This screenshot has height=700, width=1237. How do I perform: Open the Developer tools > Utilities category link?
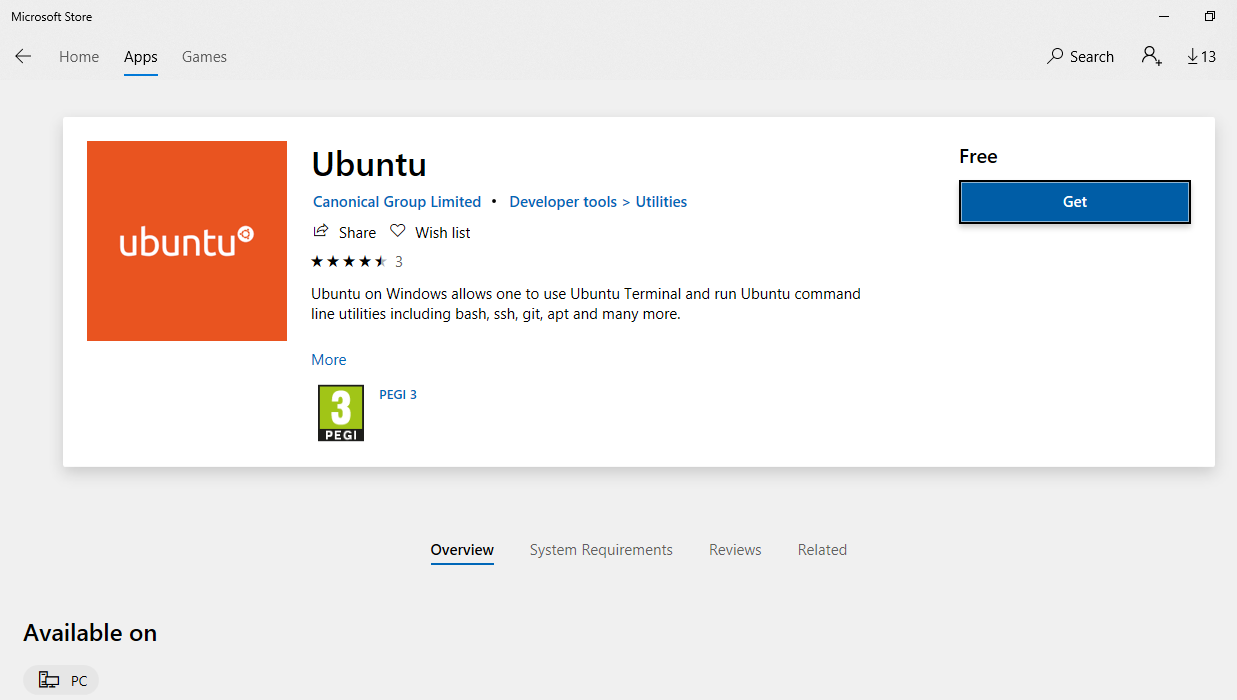(x=598, y=202)
